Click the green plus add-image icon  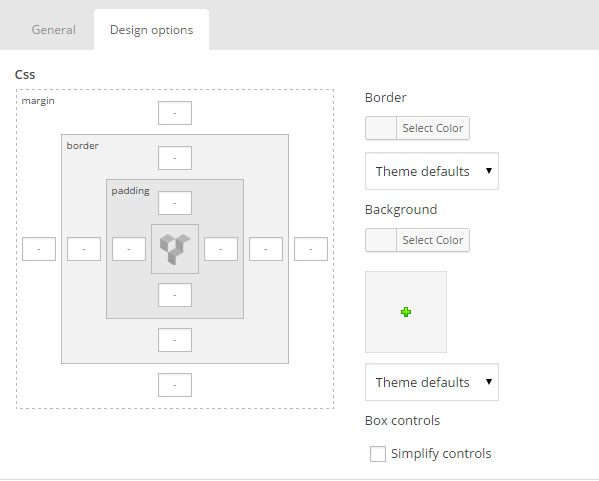click(x=406, y=312)
